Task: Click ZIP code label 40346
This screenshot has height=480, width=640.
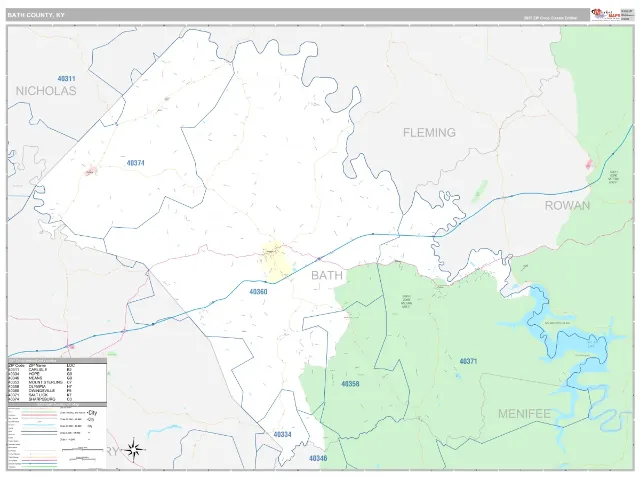Action: pos(318,458)
